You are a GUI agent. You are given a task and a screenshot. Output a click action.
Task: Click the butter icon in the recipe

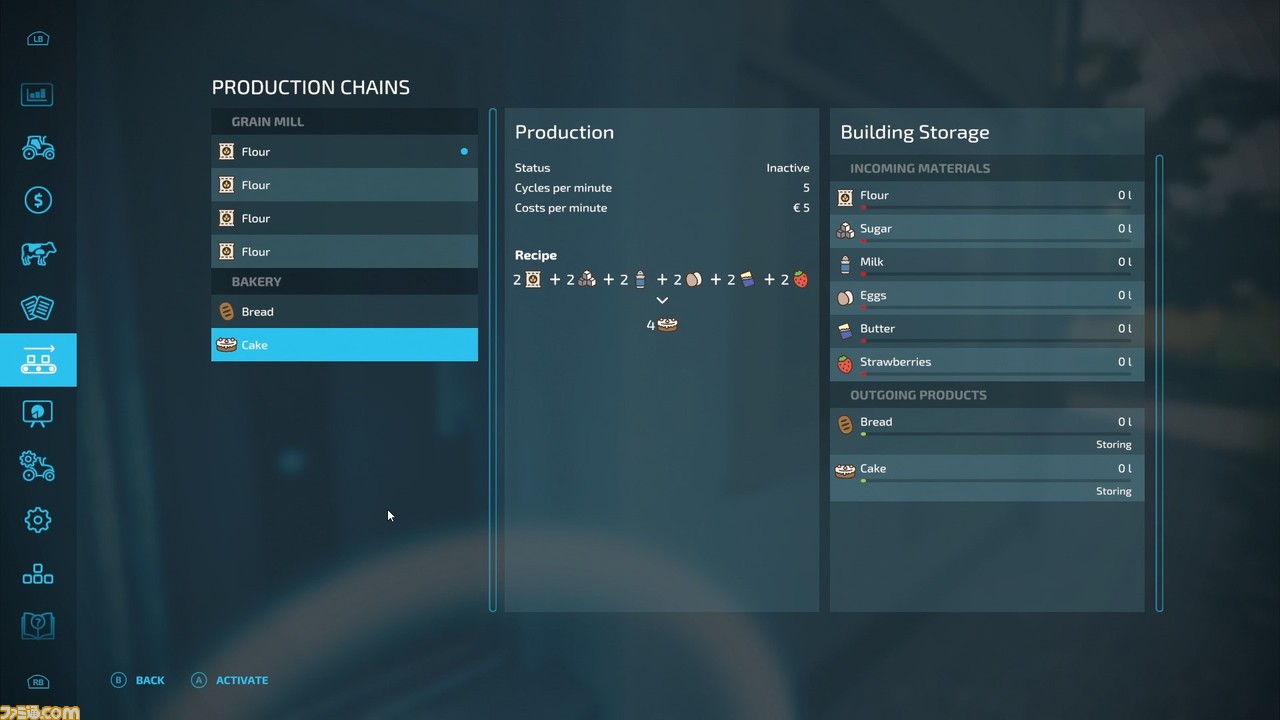tap(747, 280)
